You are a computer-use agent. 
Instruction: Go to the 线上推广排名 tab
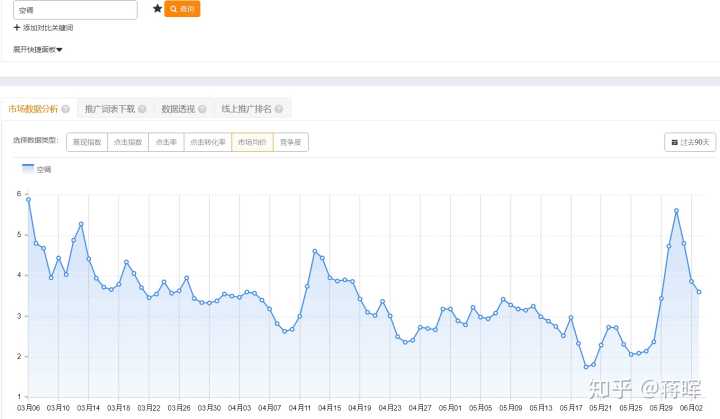[247, 109]
